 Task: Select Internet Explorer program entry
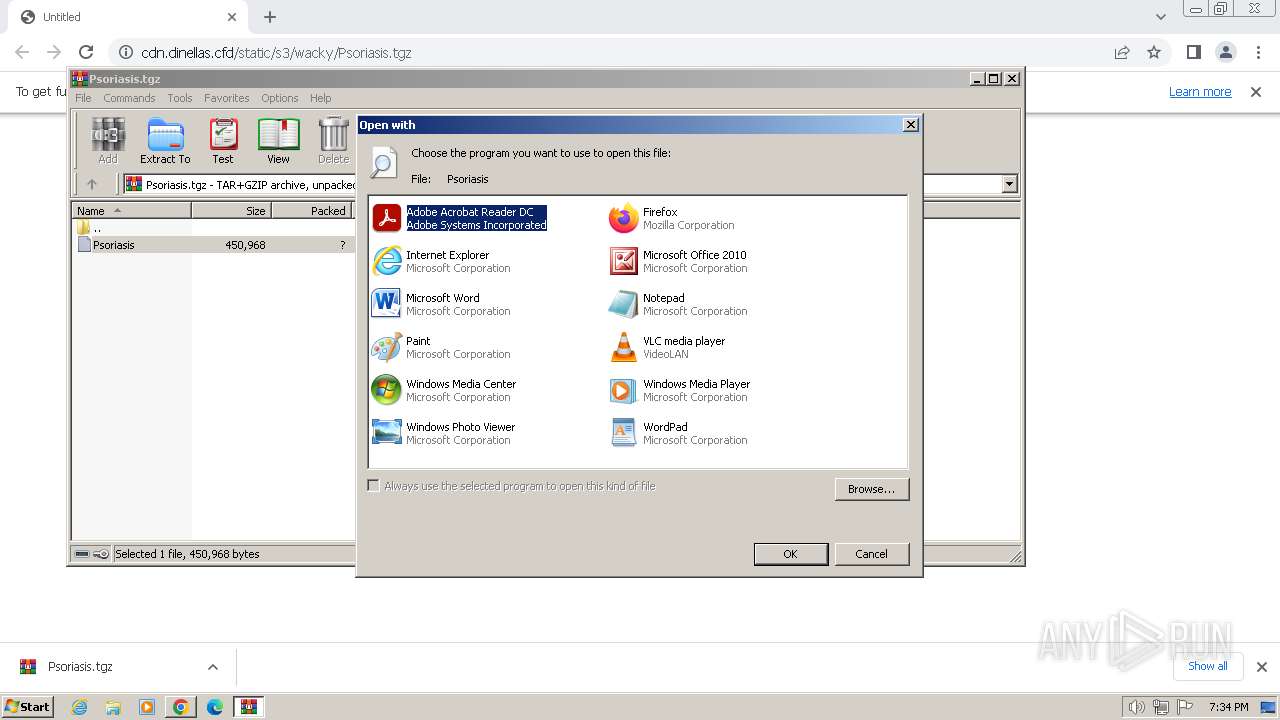441,261
